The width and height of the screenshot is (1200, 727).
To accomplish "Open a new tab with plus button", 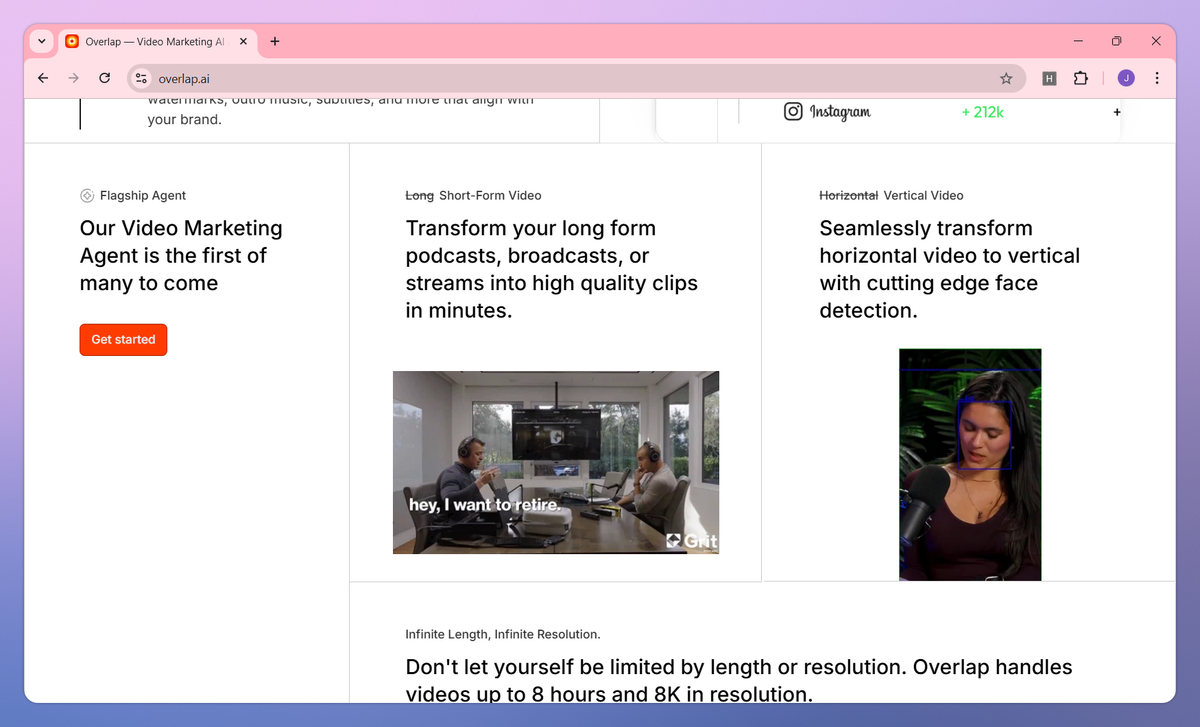I will coord(275,41).
